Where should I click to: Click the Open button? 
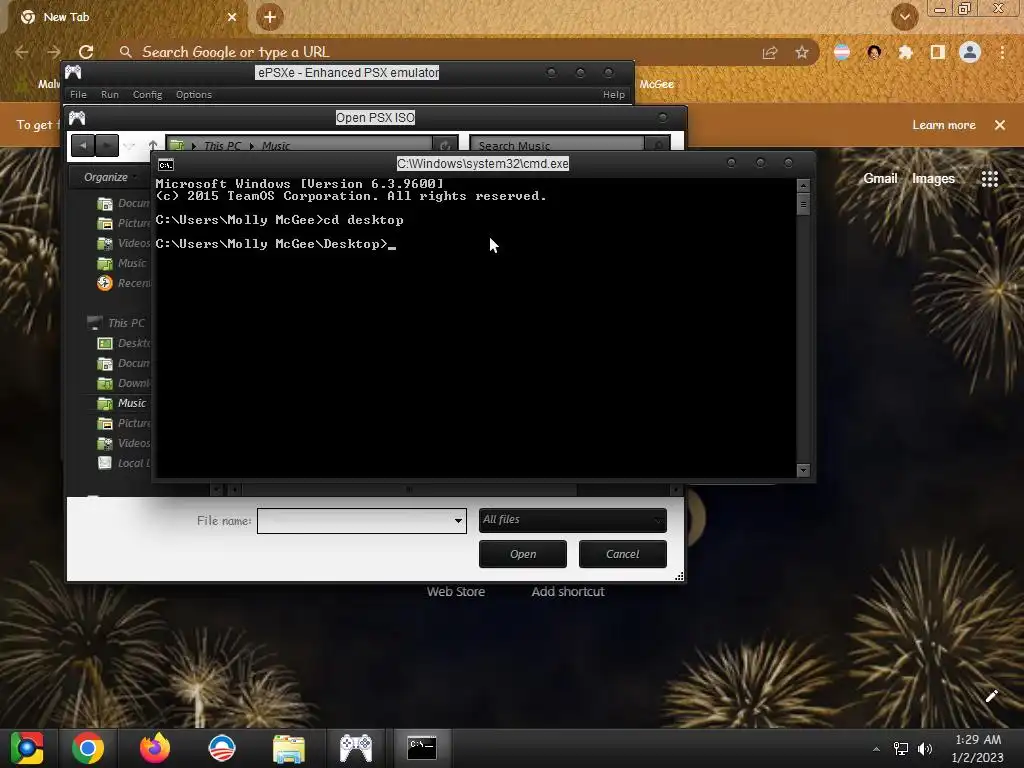(522, 554)
